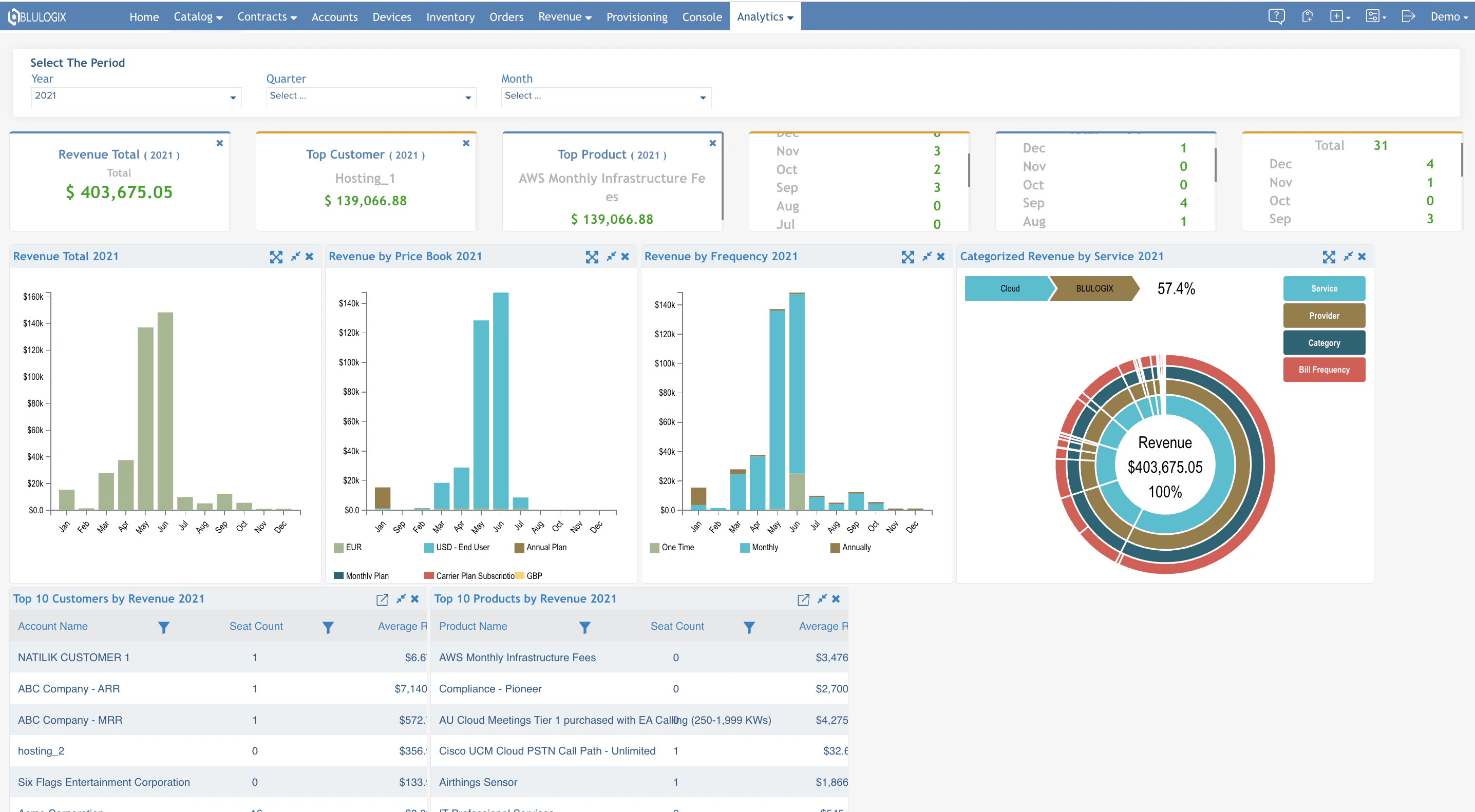
Task: Toggle the Provider ring filter button
Action: [1325, 315]
